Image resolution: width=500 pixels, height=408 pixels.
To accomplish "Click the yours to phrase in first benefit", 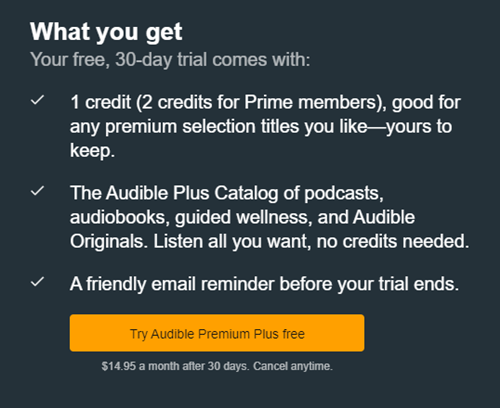I will click(419, 127).
